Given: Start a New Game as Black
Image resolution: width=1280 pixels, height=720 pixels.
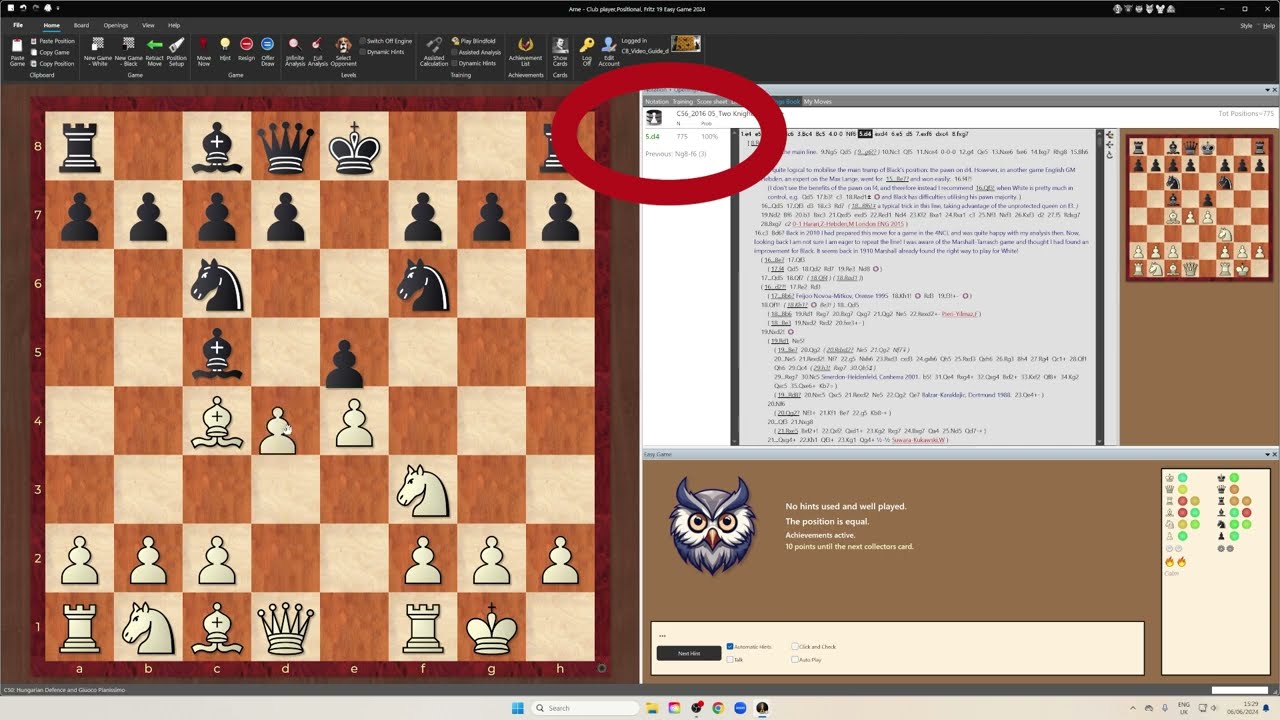Looking at the screenshot, I should point(128,52).
